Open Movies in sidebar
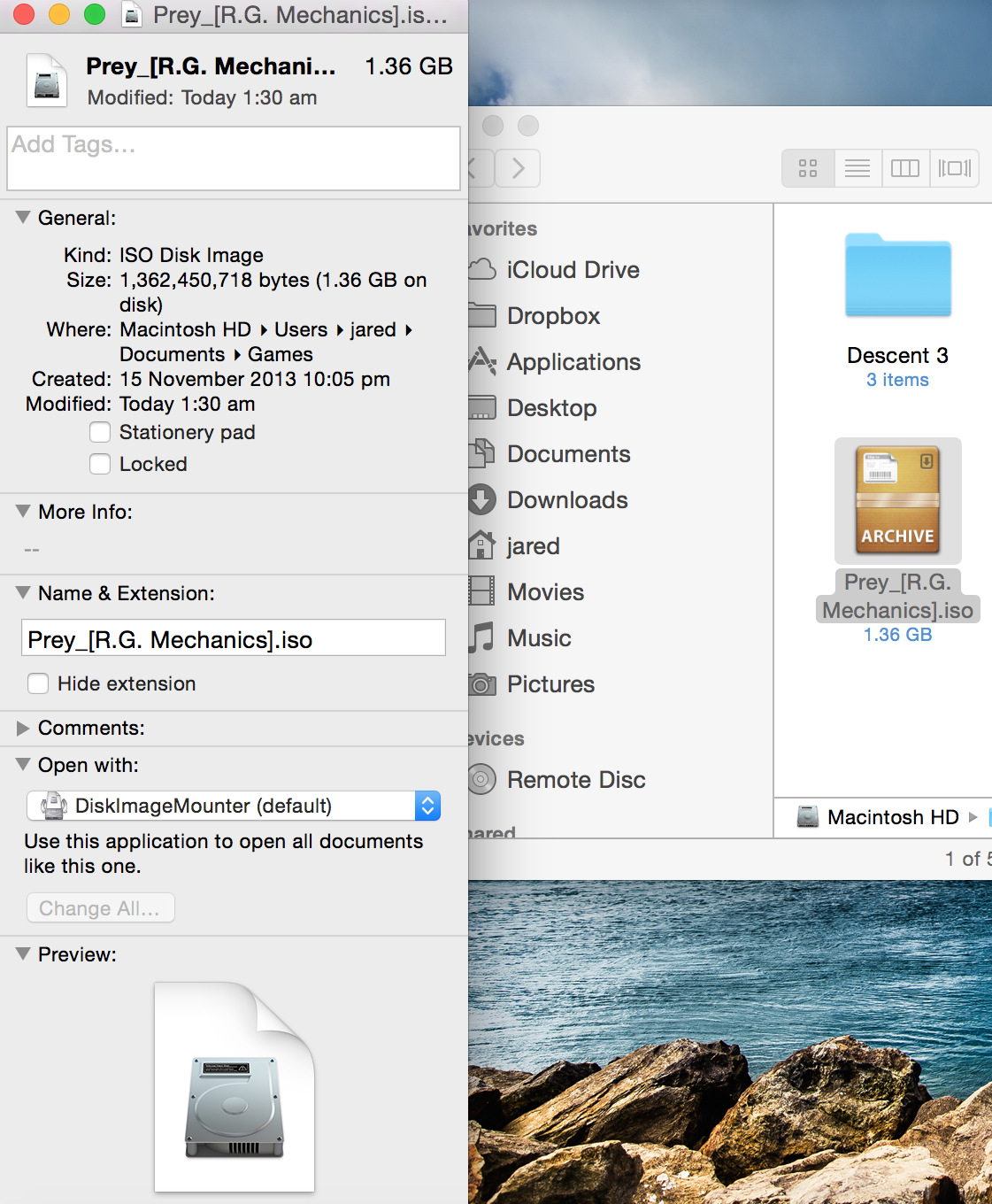Viewport: 992px width, 1204px height. (x=545, y=592)
